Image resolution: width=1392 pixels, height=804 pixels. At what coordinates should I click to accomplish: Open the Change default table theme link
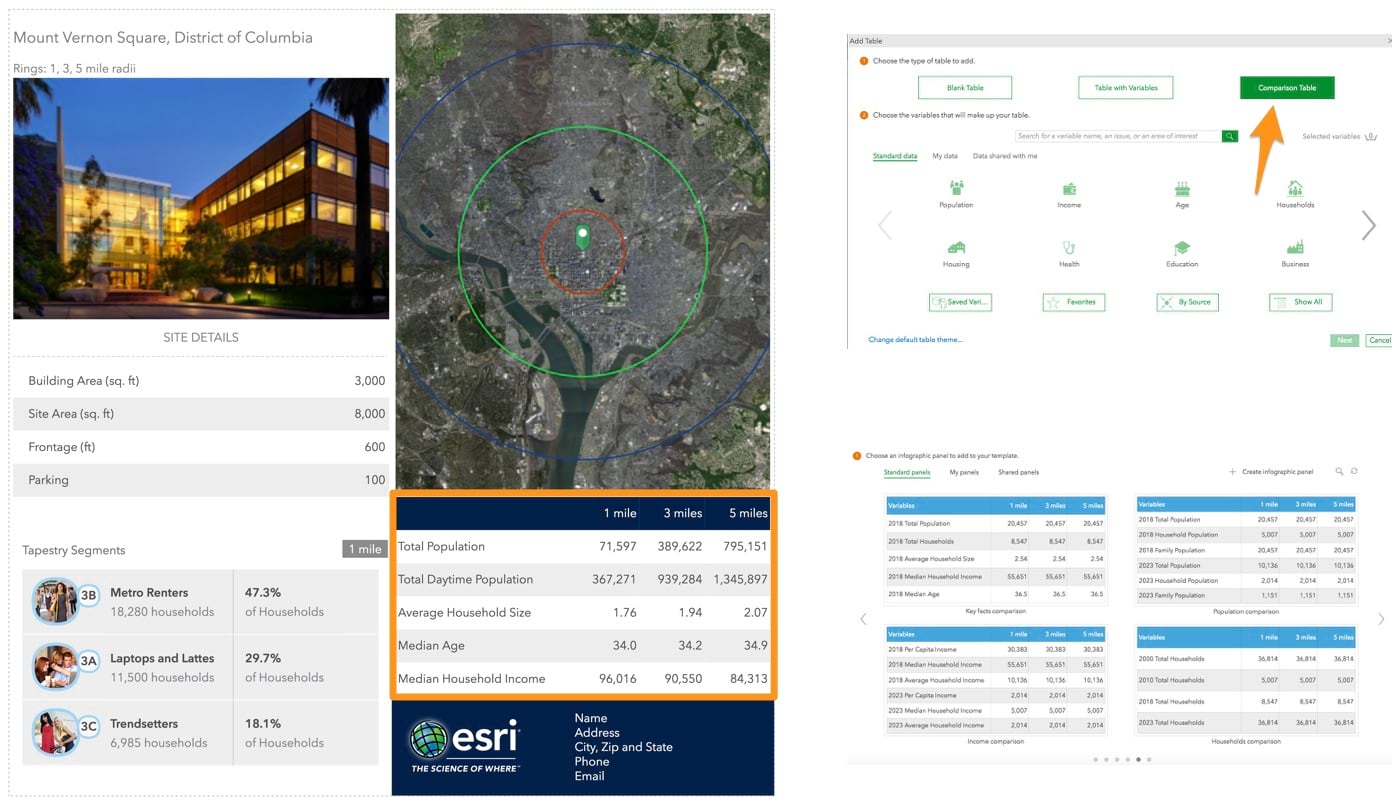(915, 340)
